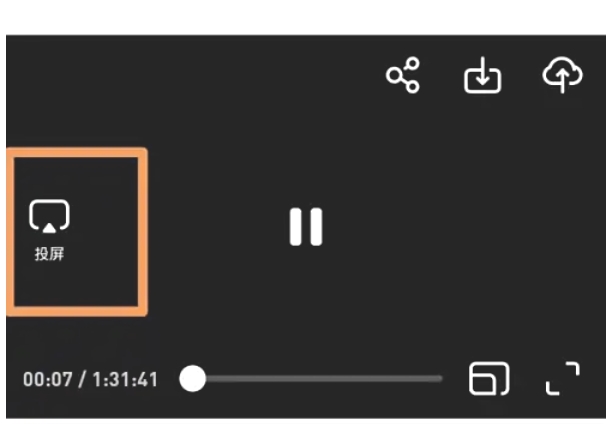The width and height of the screenshot is (612, 424).
Task: Click the 1:31:41 total duration
Action: point(125,379)
